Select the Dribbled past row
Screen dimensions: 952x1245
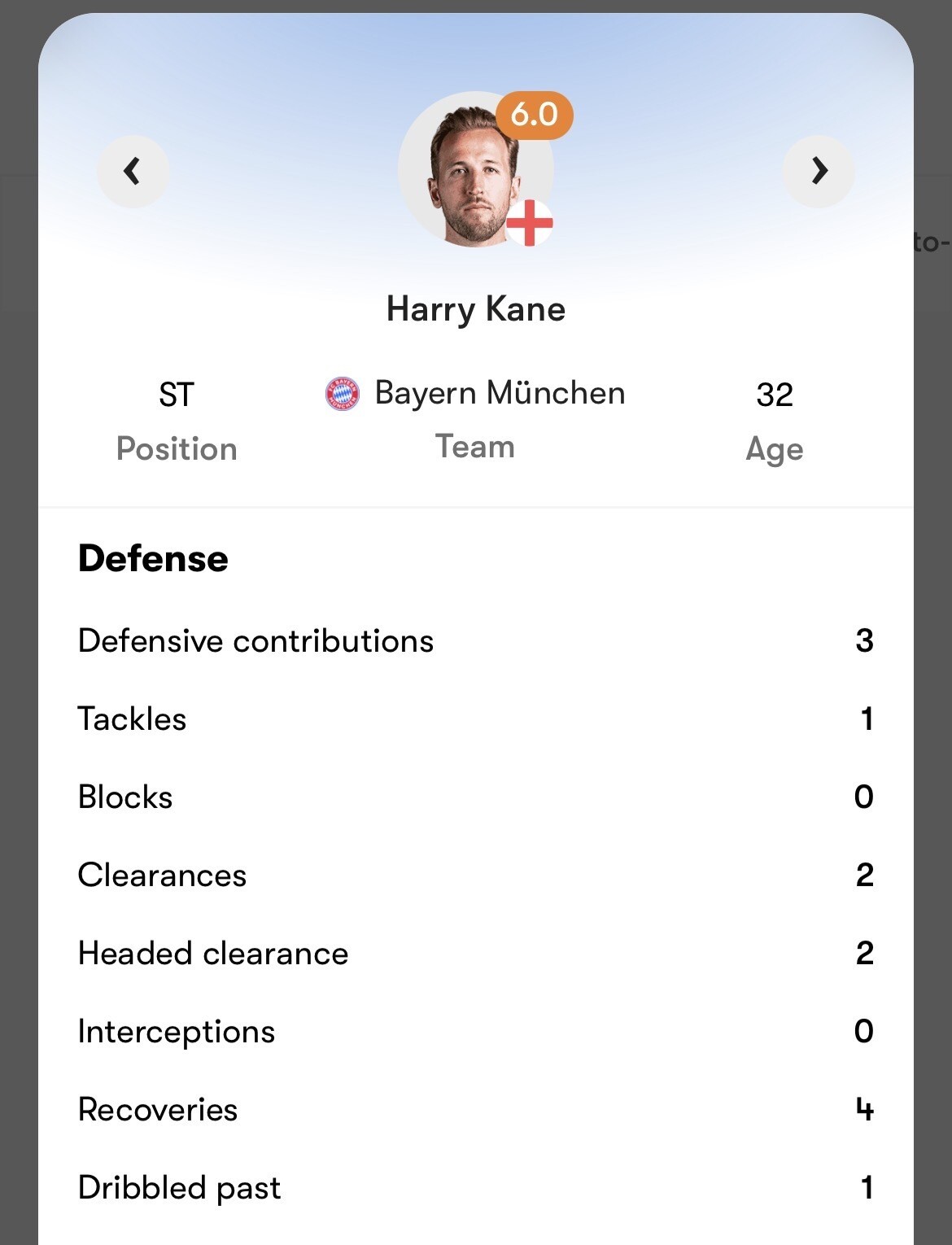click(476, 1188)
